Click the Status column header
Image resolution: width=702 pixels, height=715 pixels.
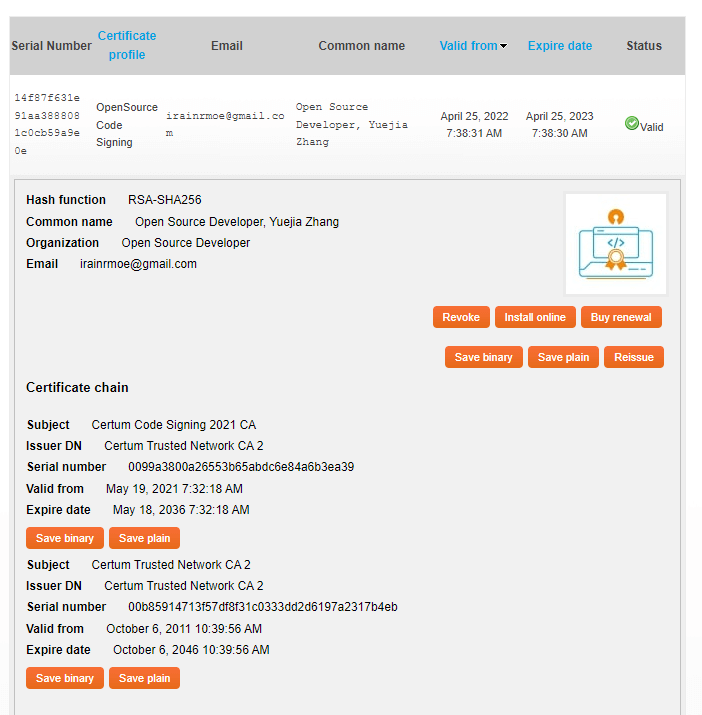(x=644, y=46)
